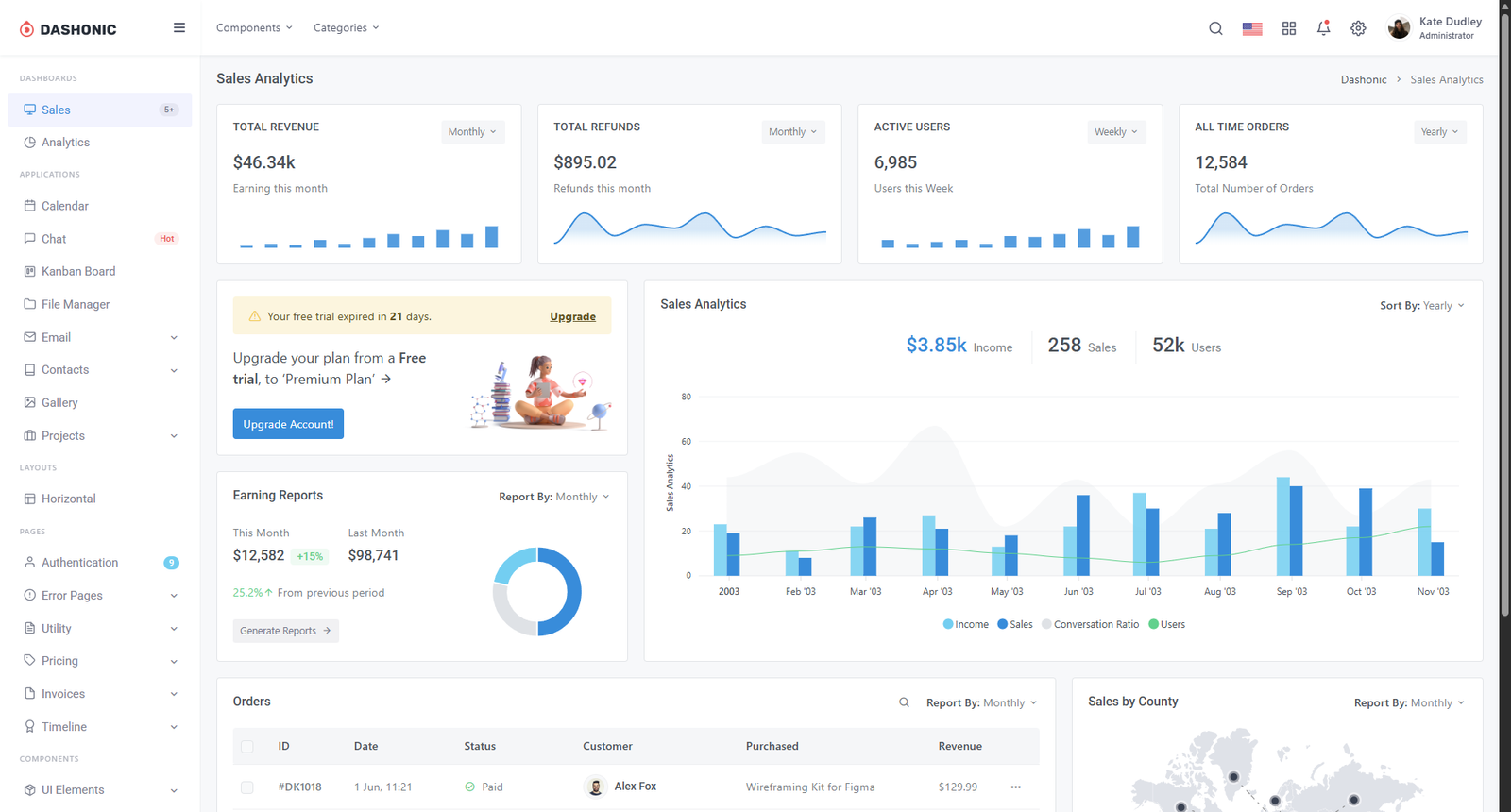Click the settings gear icon
This screenshot has height=812, width=1511.
pyautogui.click(x=1358, y=28)
